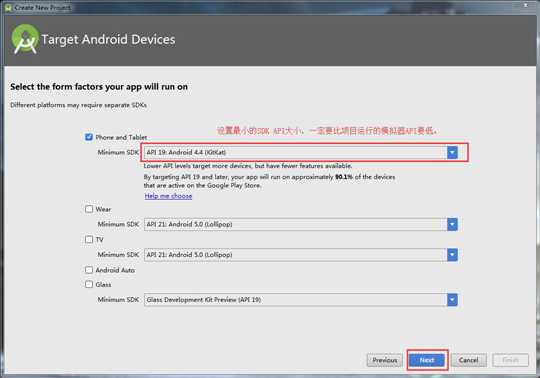Click the Minimum SDK label under Glass
Screen dimensions: 540x378
[x=118, y=300]
